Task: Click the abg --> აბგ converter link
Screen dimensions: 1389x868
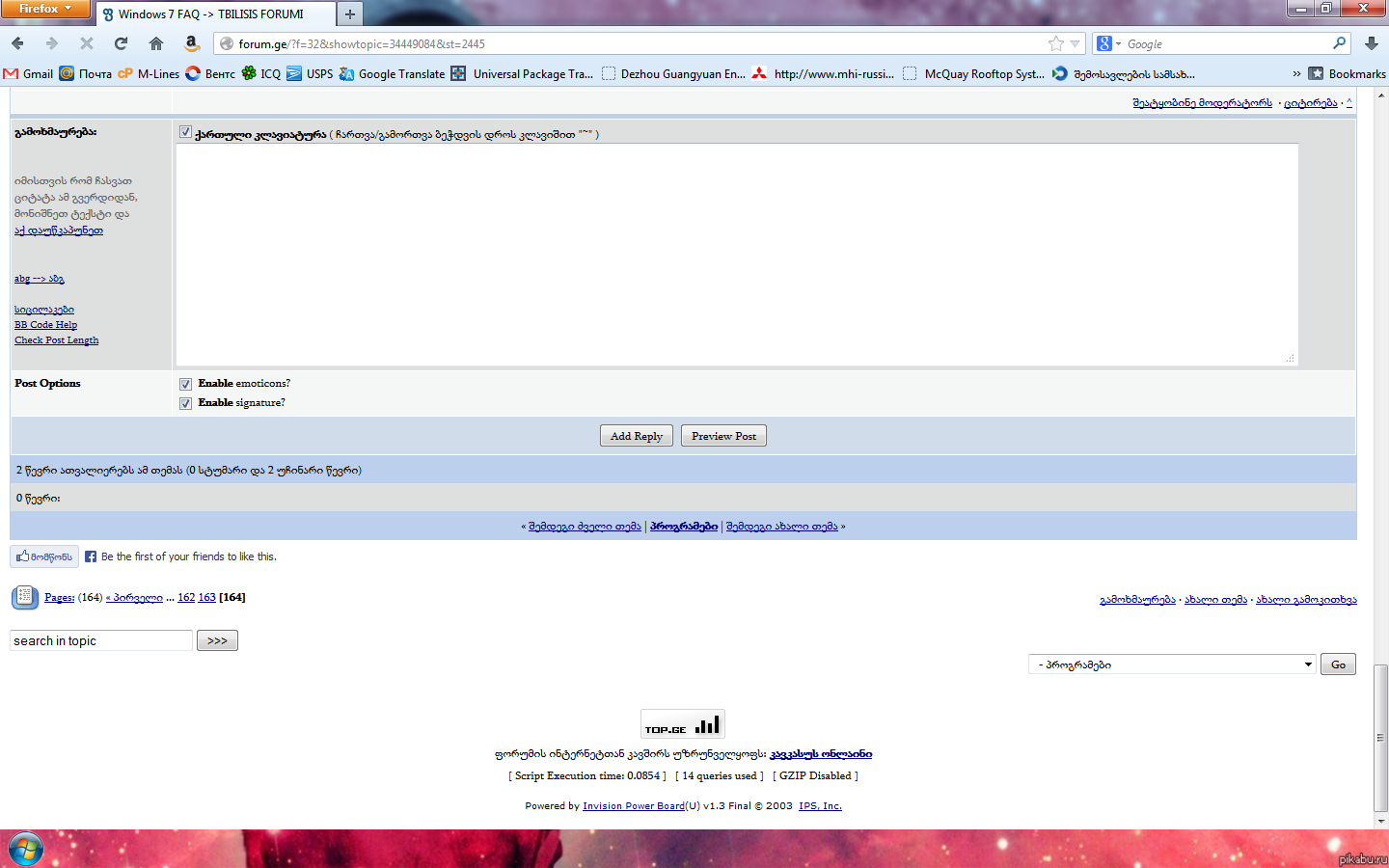Action: (x=39, y=279)
